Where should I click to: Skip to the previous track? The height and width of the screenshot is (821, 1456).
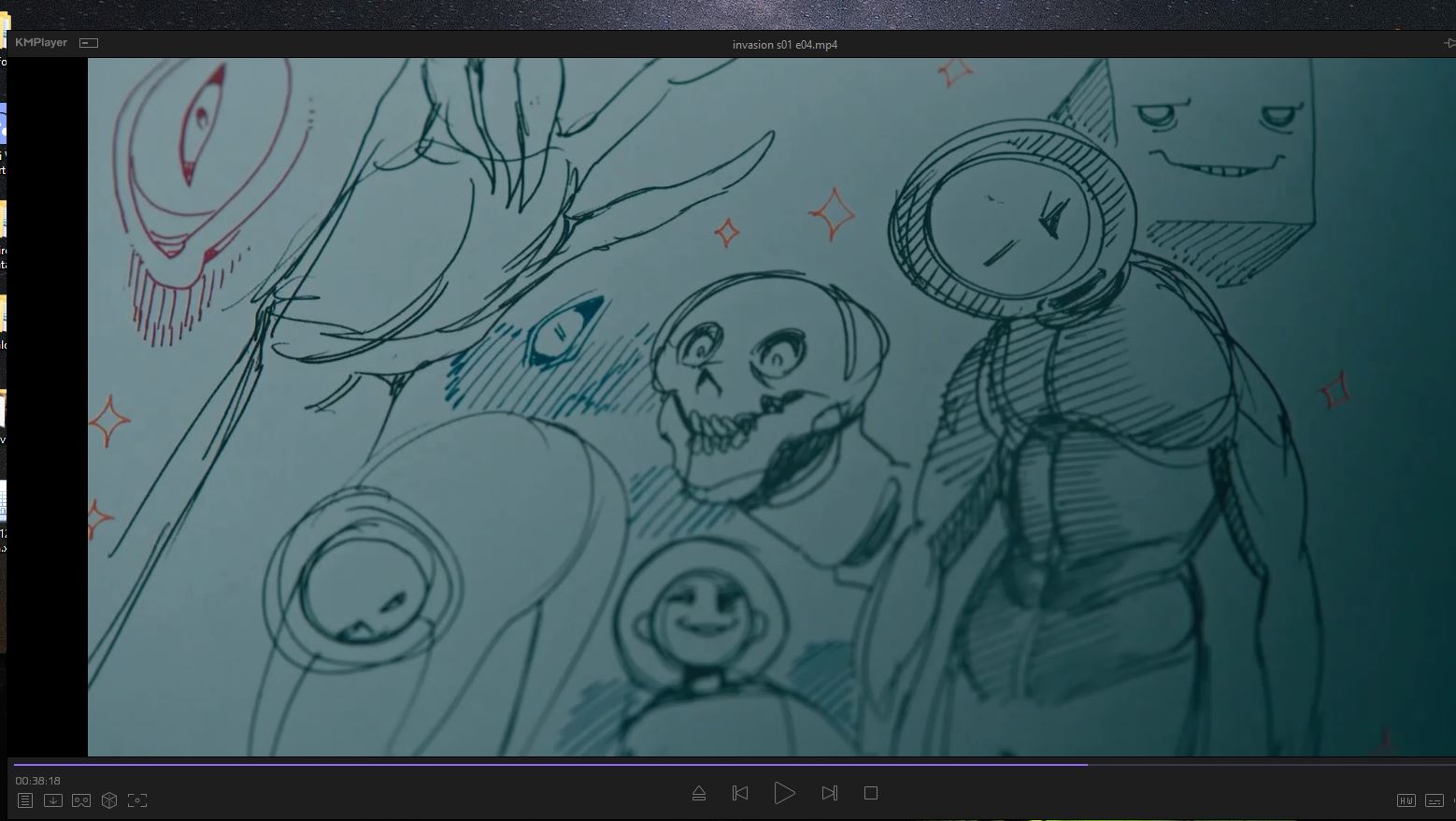click(740, 793)
